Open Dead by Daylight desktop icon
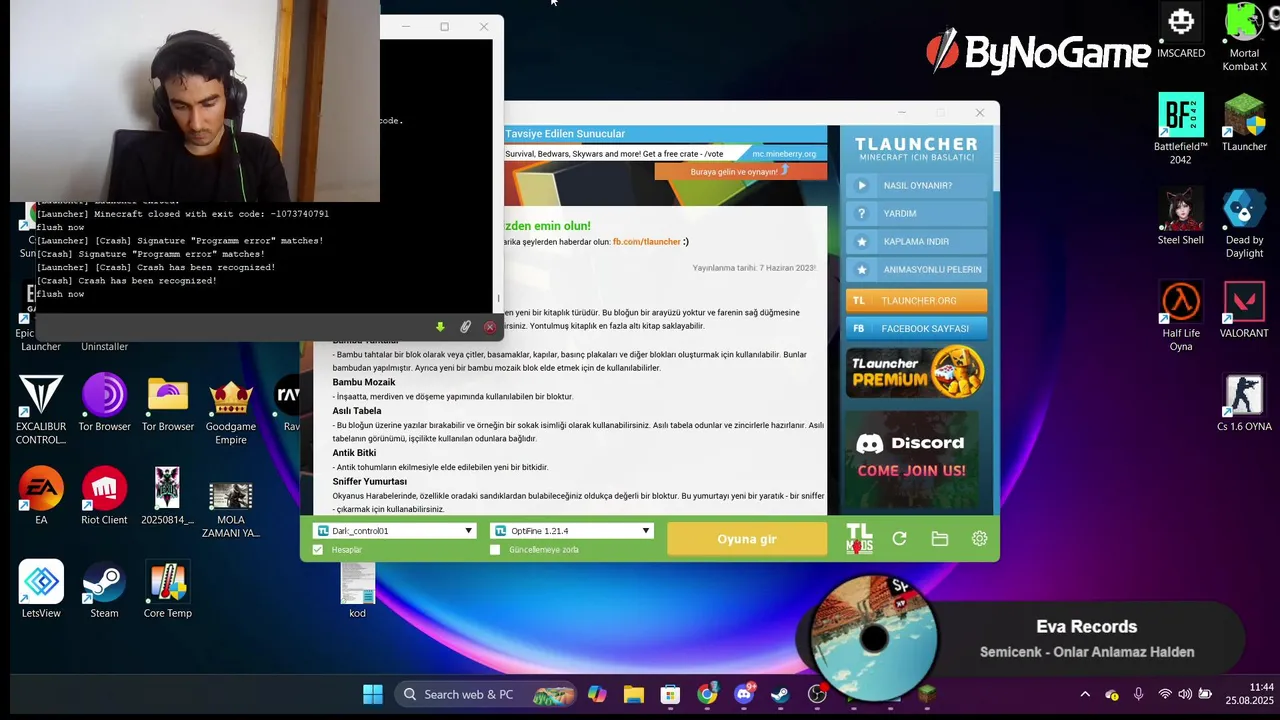 pos(1244,223)
